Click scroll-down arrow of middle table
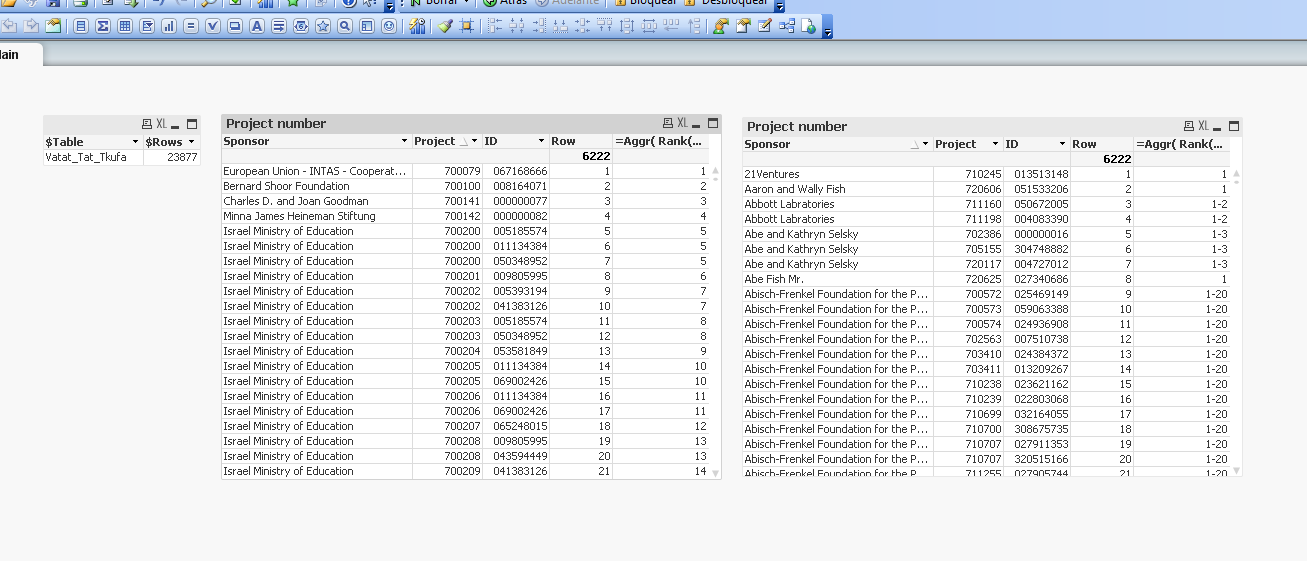 click(715, 473)
